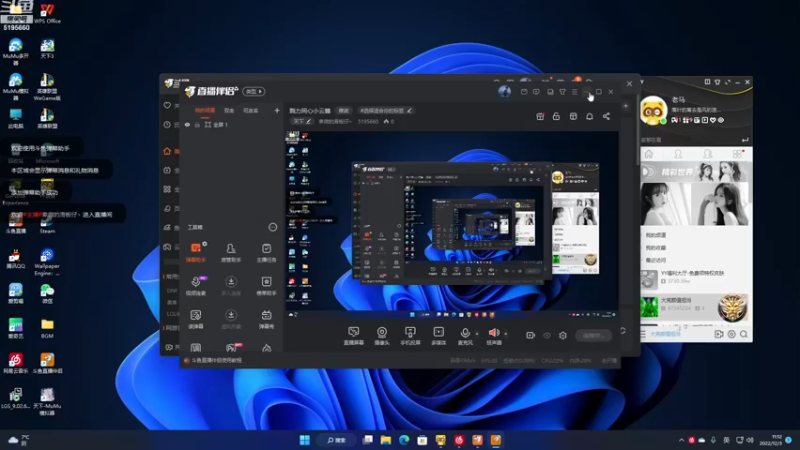Open the notification bell above preview
Viewport: 800px width, 450px height.
[x=589, y=116]
